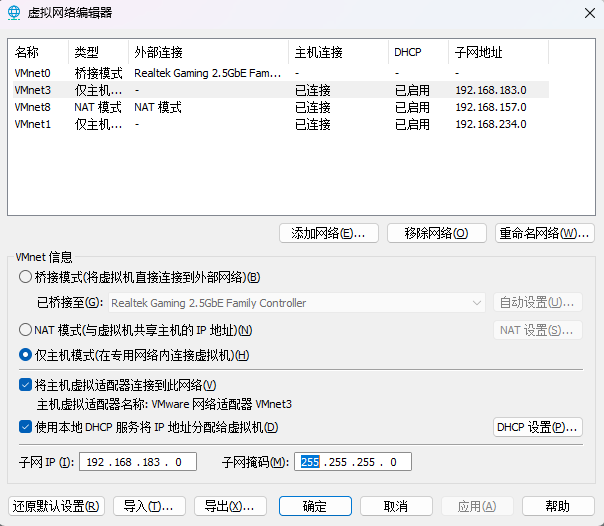604x526 pixels.
Task: Select the VMnet3 row
Action: 281,90
